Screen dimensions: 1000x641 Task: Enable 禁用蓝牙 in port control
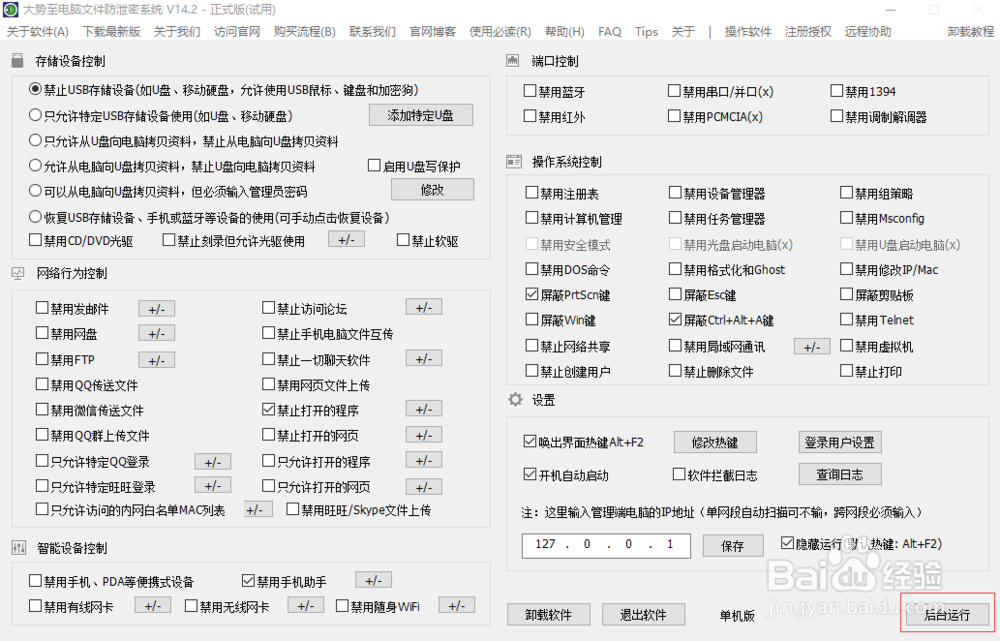point(528,91)
